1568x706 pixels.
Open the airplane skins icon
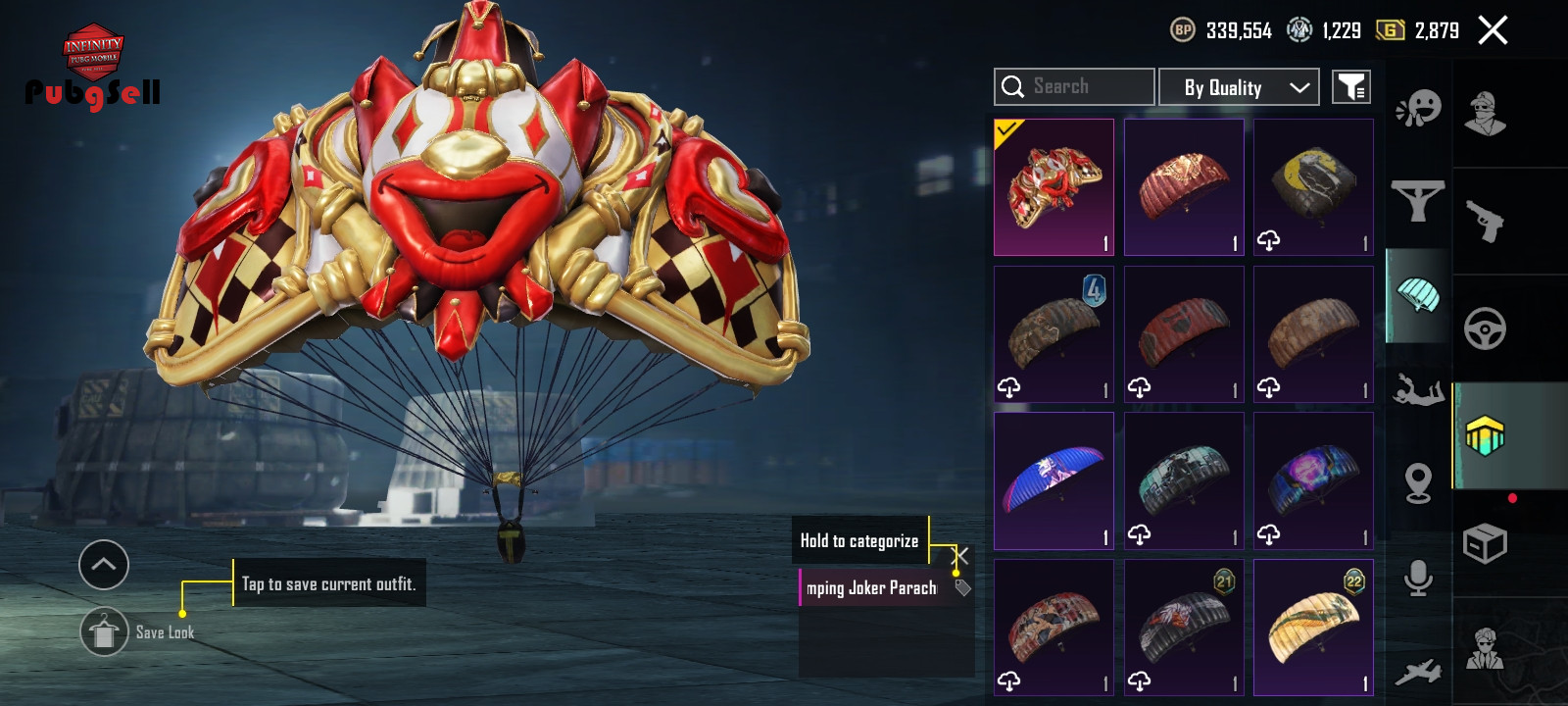pos(1418,672)
